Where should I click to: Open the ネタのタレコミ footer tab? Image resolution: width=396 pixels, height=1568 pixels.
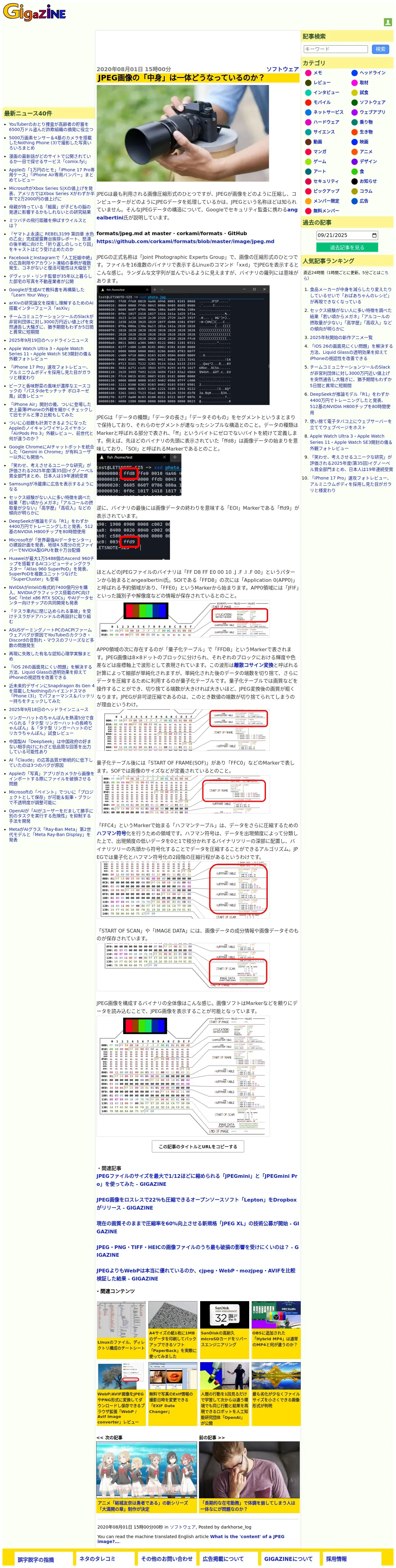[x=105, y=1559]
